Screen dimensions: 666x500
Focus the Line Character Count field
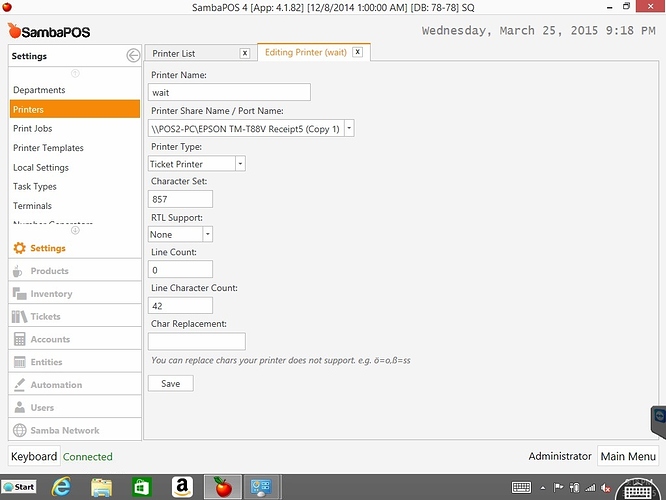(181, 305)
